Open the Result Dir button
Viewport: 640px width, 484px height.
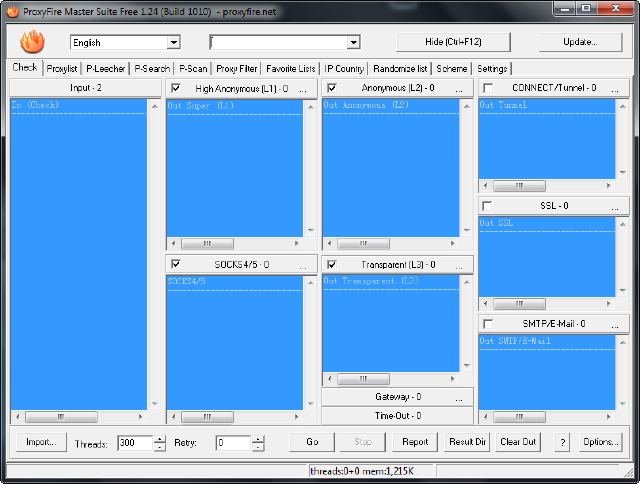click(467, 442)
